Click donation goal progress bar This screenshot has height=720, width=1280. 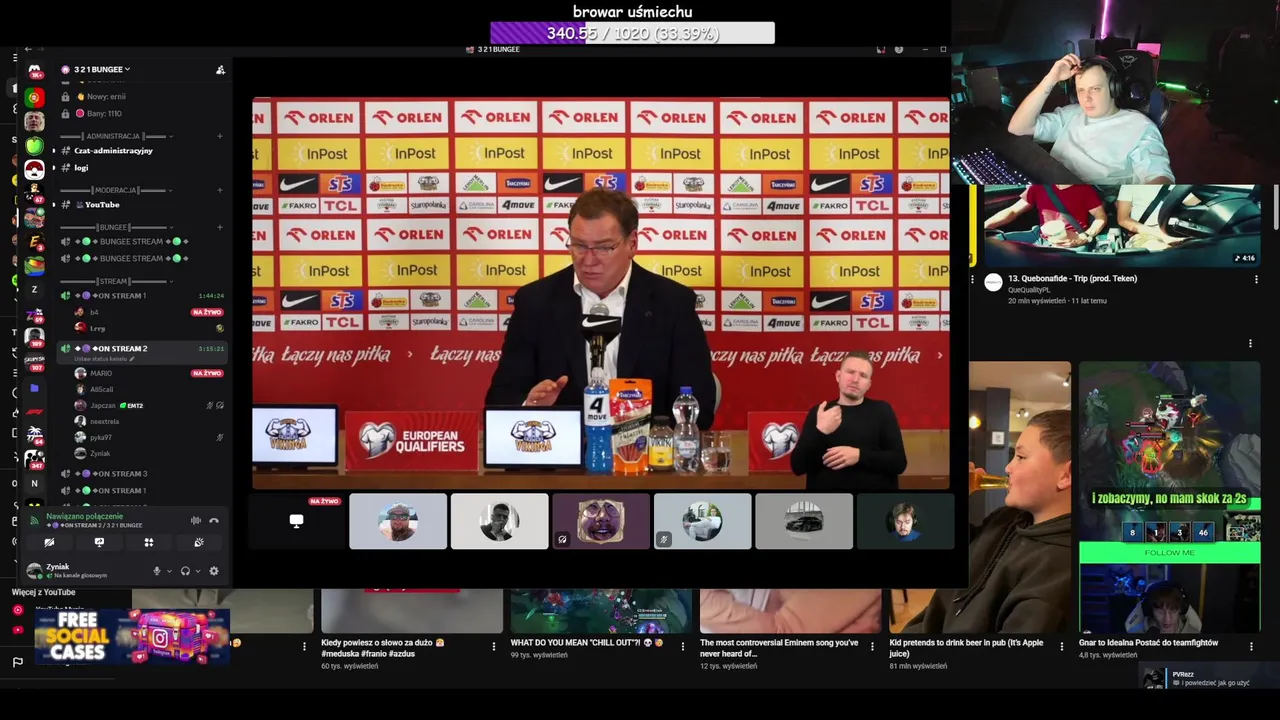(632, 33)
